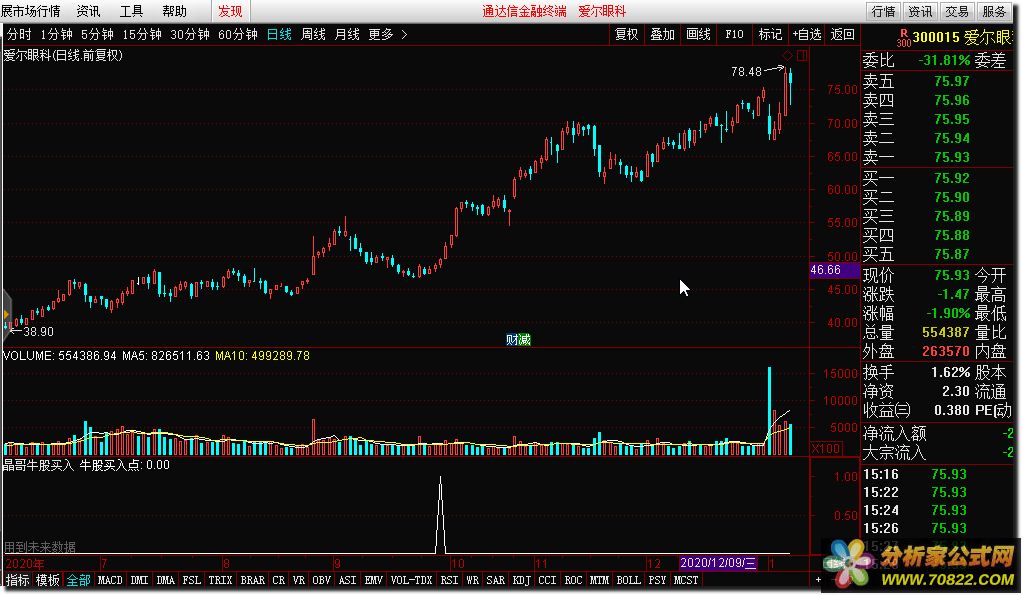Open the F10 company info
1023x595 pixels.
point(734,35)
